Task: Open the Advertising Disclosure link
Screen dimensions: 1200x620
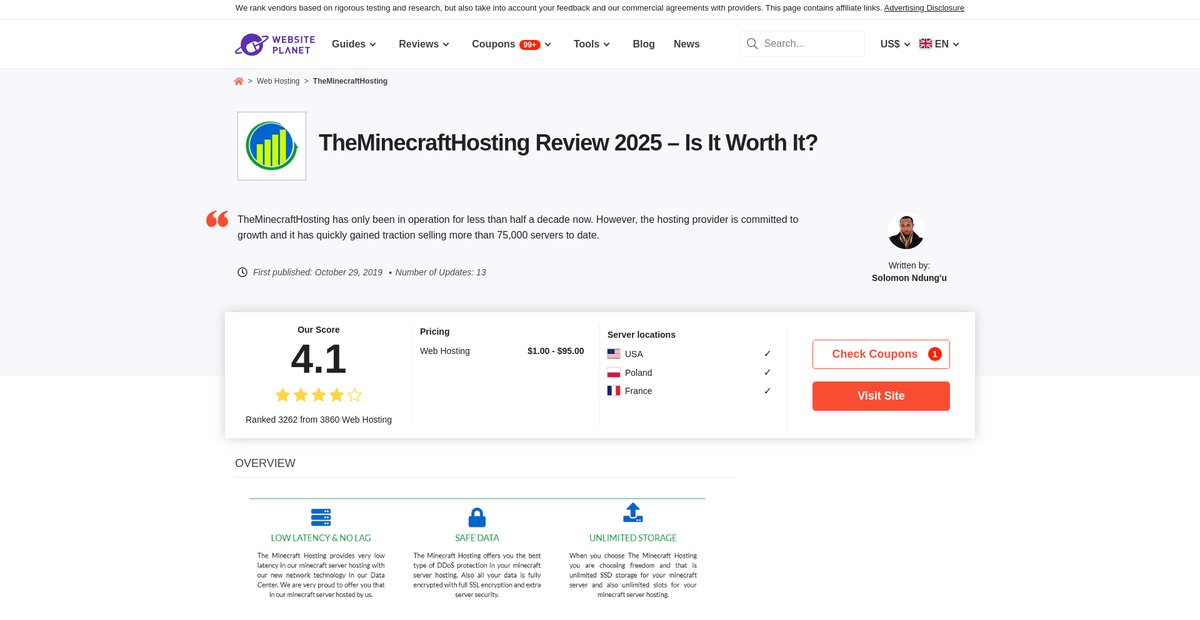Action: point(924,8)
